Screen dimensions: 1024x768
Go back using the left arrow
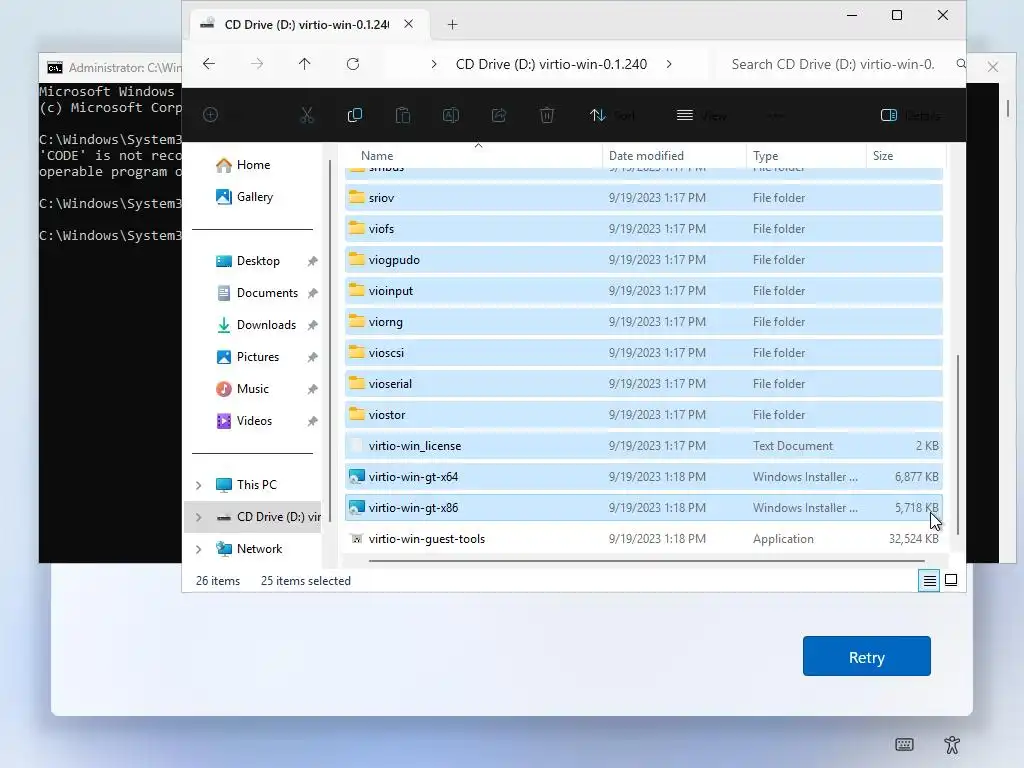209,64
